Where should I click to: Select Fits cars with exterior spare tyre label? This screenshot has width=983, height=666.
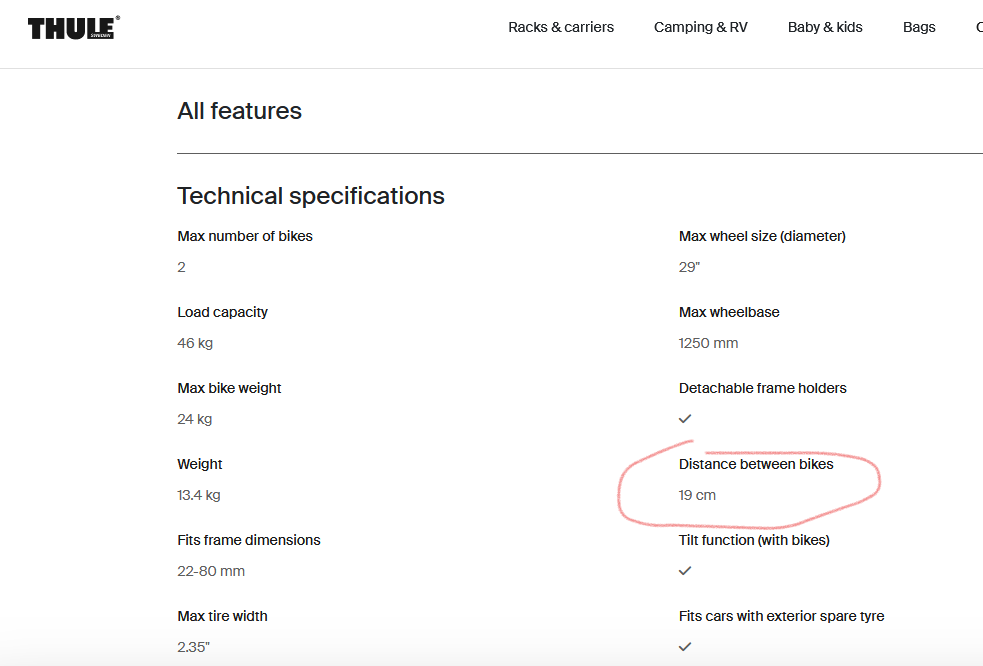pyautogui.click(x=782, y=616)
